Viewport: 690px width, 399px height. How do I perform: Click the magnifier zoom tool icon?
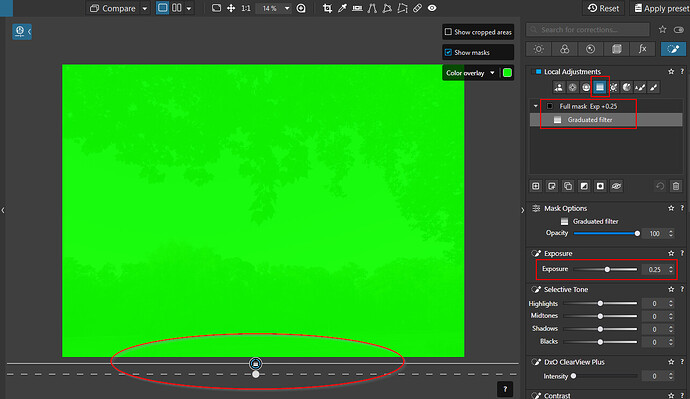coord(301,8)
